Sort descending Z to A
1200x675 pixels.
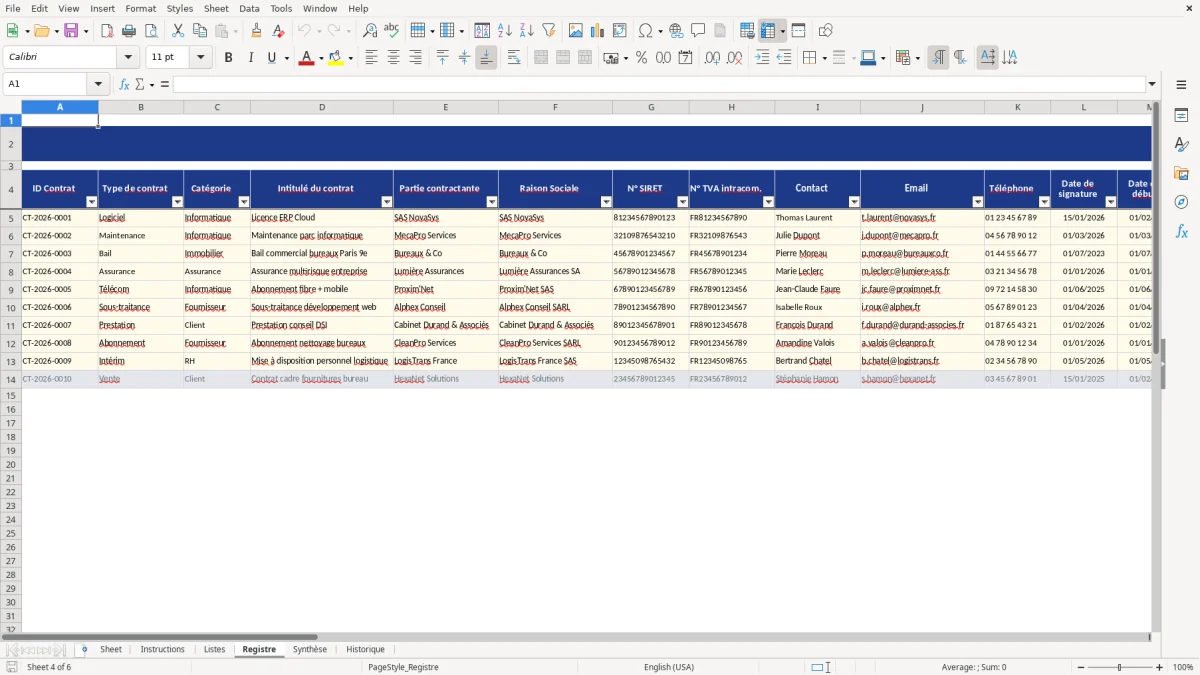(527, 31)
